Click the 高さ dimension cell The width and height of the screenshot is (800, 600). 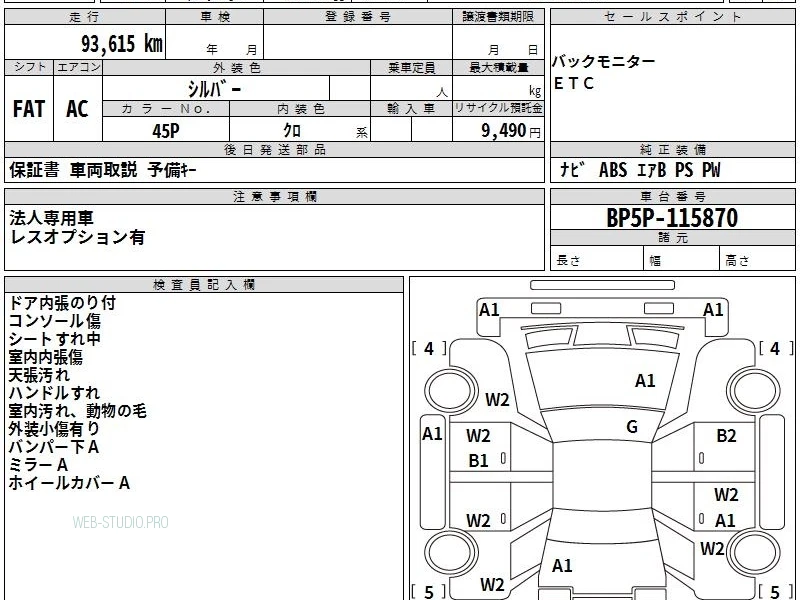click(x=758, y=260)
